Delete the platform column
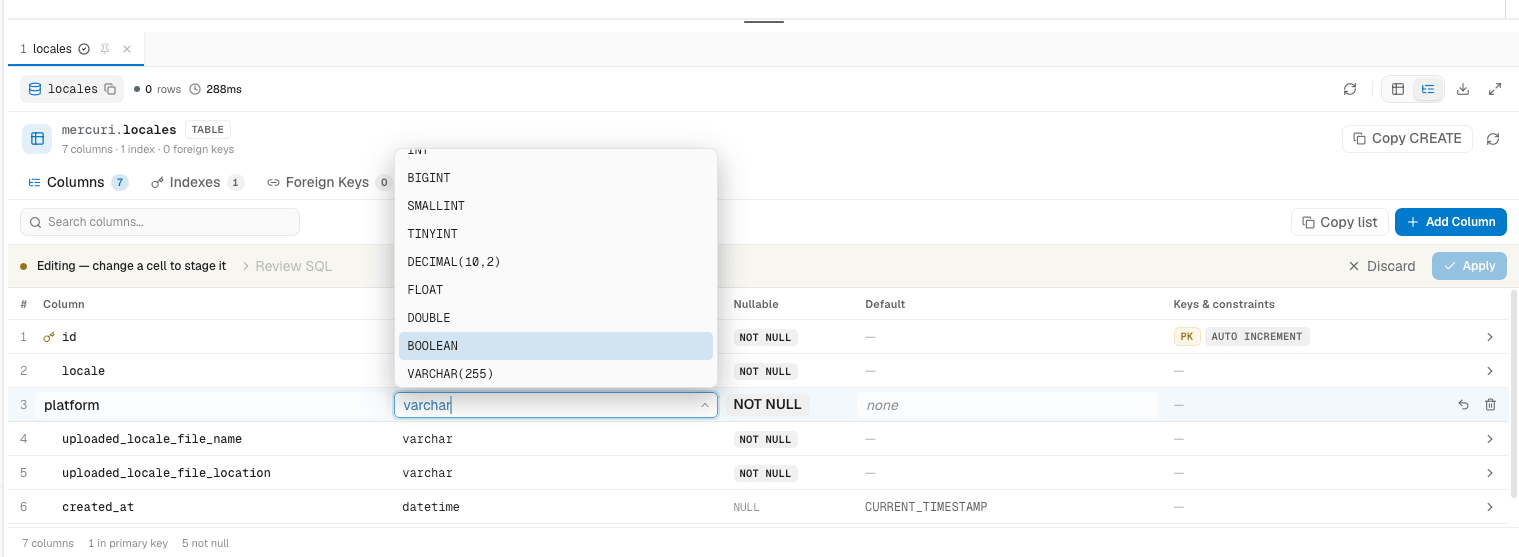Screen dimensions: 1519x557 coord(1490,405)
